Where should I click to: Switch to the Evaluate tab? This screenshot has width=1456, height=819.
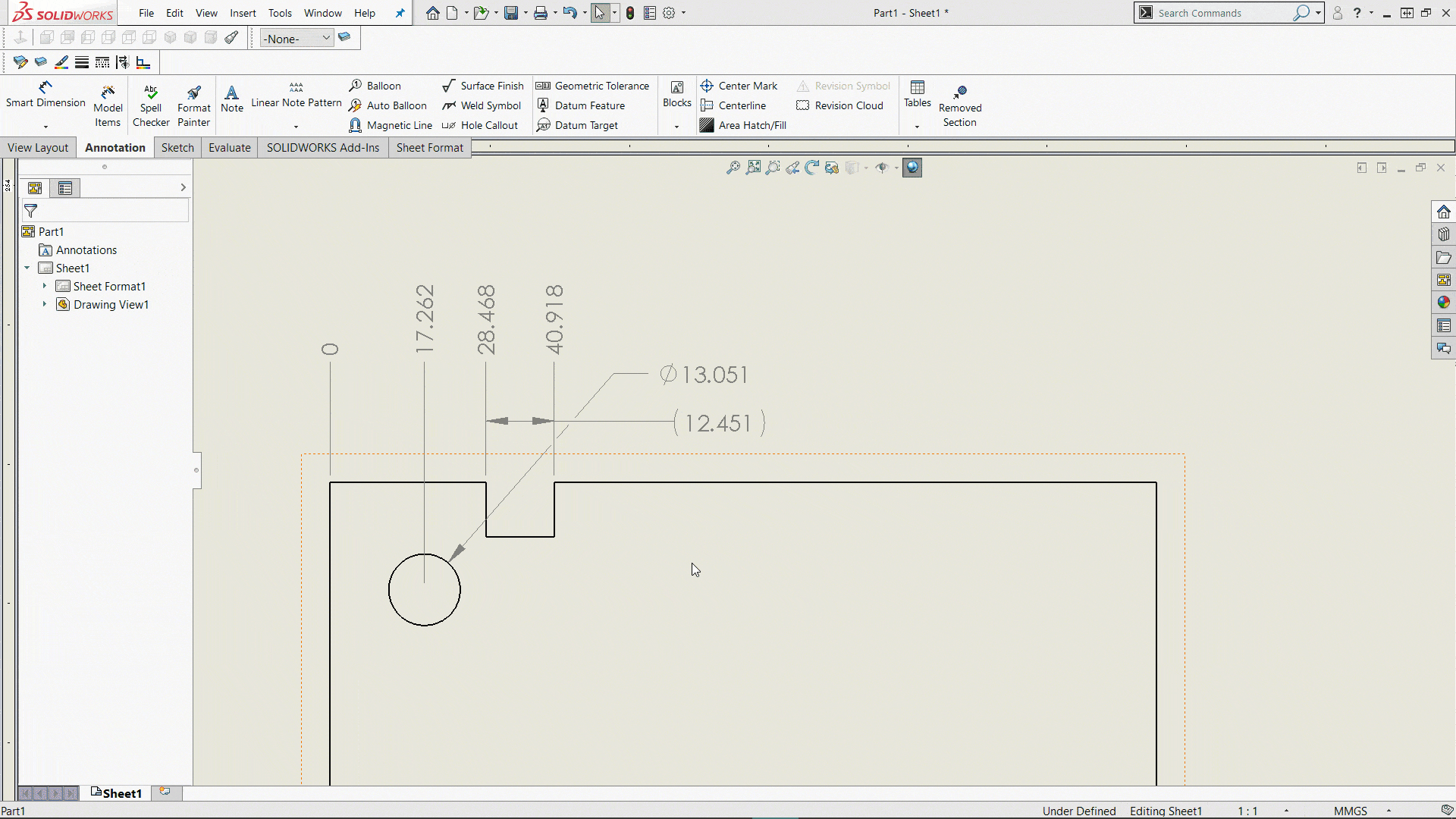(x=230, y=147)
